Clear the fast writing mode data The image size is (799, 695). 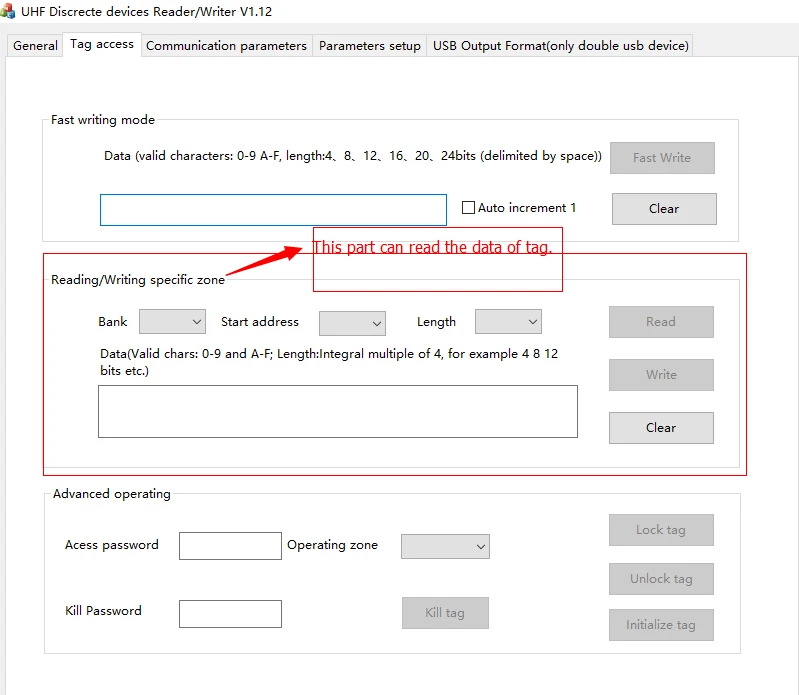tap(664, 209)
